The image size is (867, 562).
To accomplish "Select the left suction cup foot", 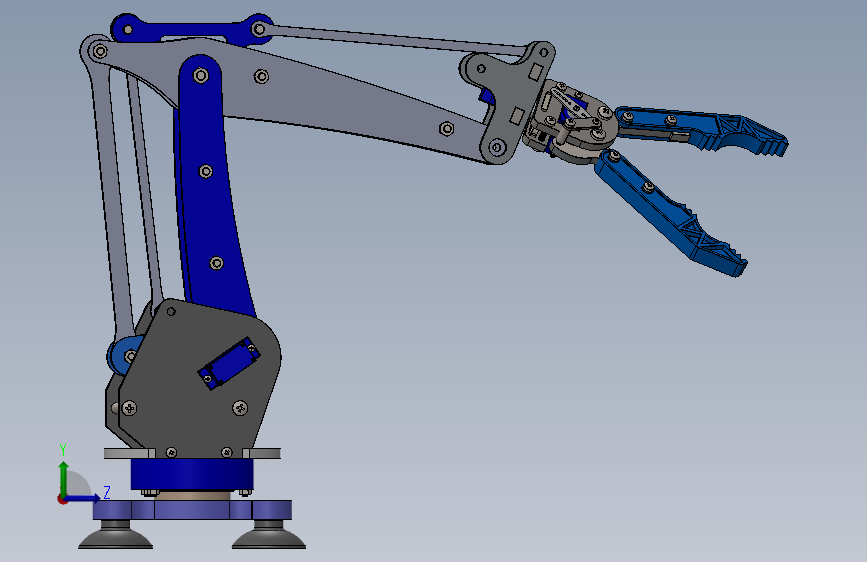I will [x=115, y=535].
